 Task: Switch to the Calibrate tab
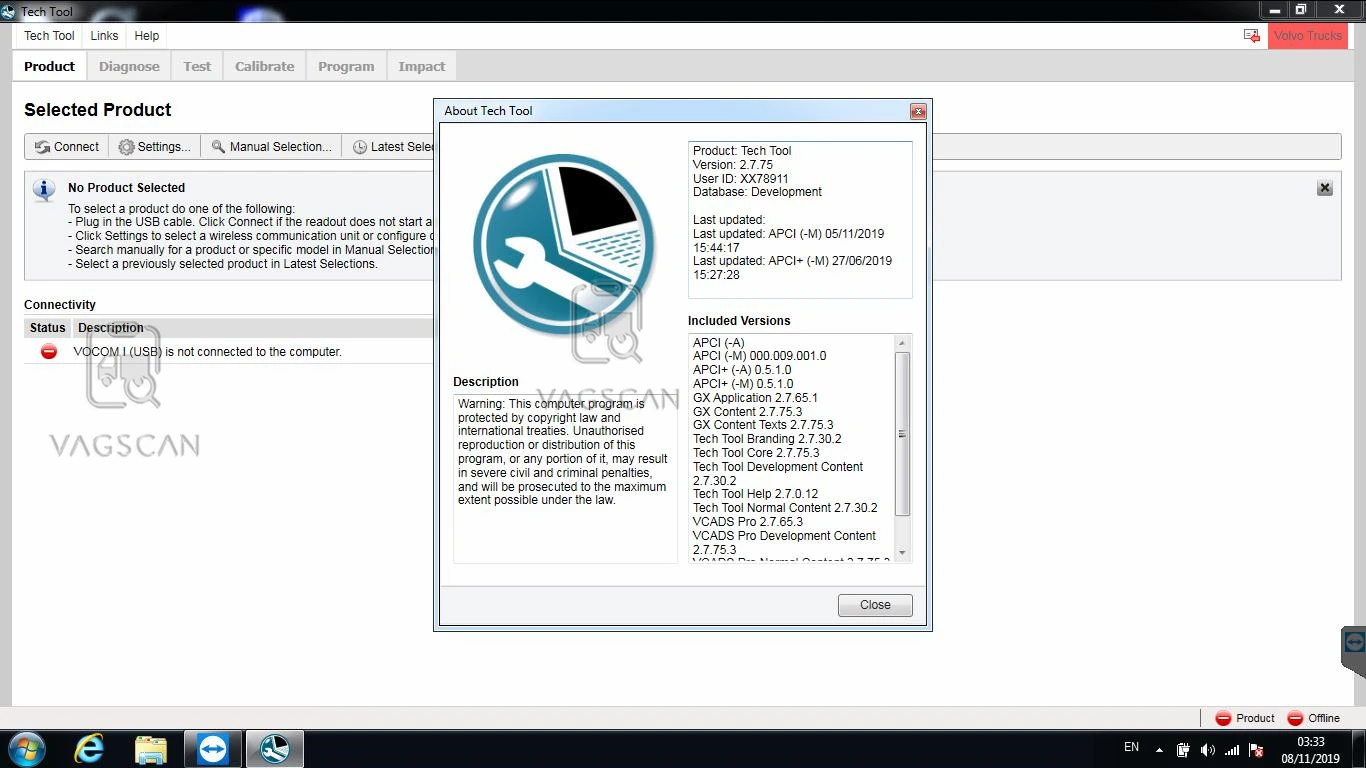[265, 67]
